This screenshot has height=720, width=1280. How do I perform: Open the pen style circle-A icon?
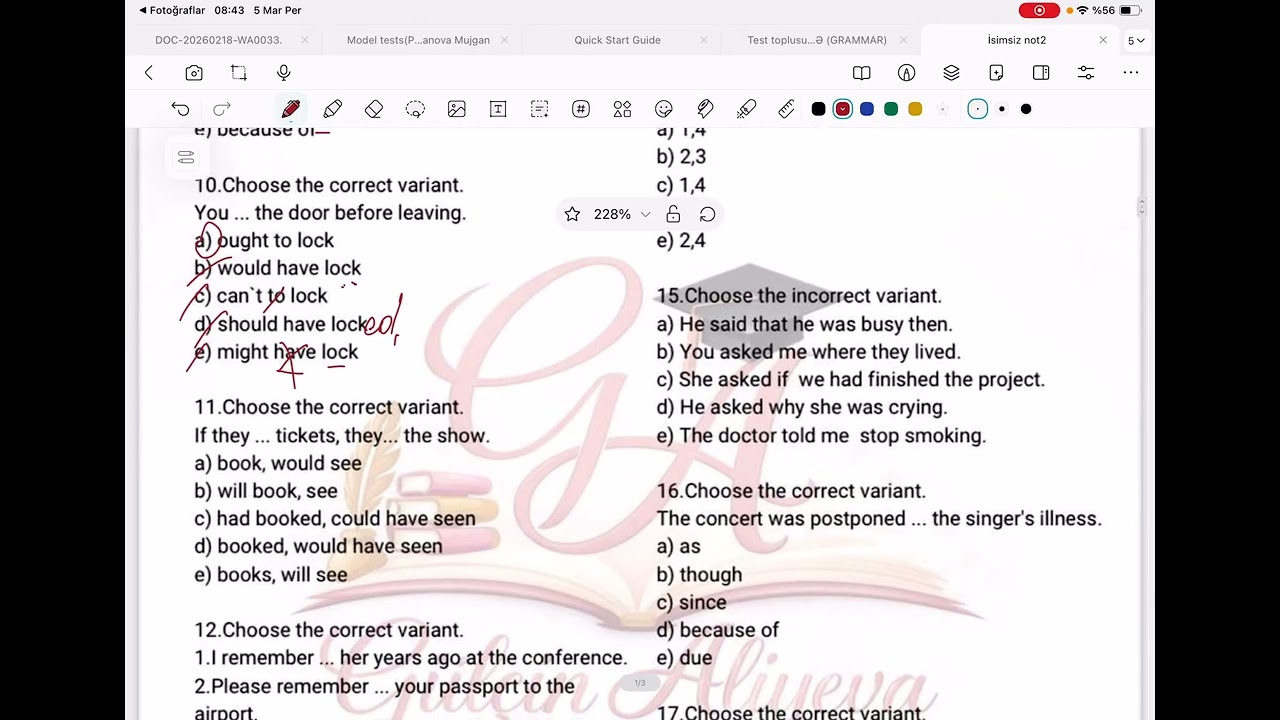(x=907, y=73)
